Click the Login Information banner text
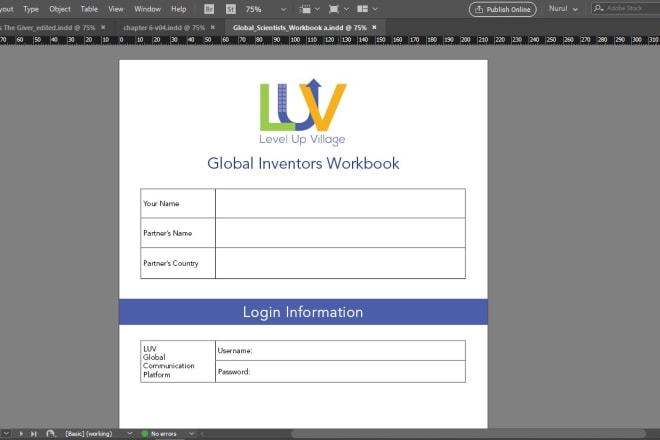Image resolution: width=660 pixels, height=440 pixels. pyautogui.click(x=303, y=312)
